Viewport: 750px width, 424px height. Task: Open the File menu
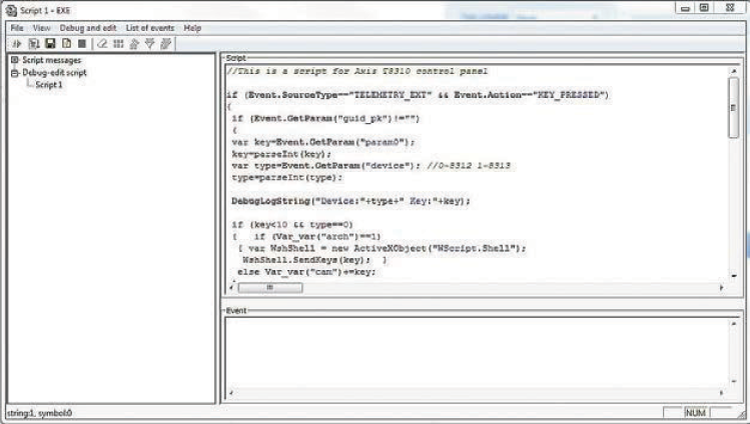17,28
